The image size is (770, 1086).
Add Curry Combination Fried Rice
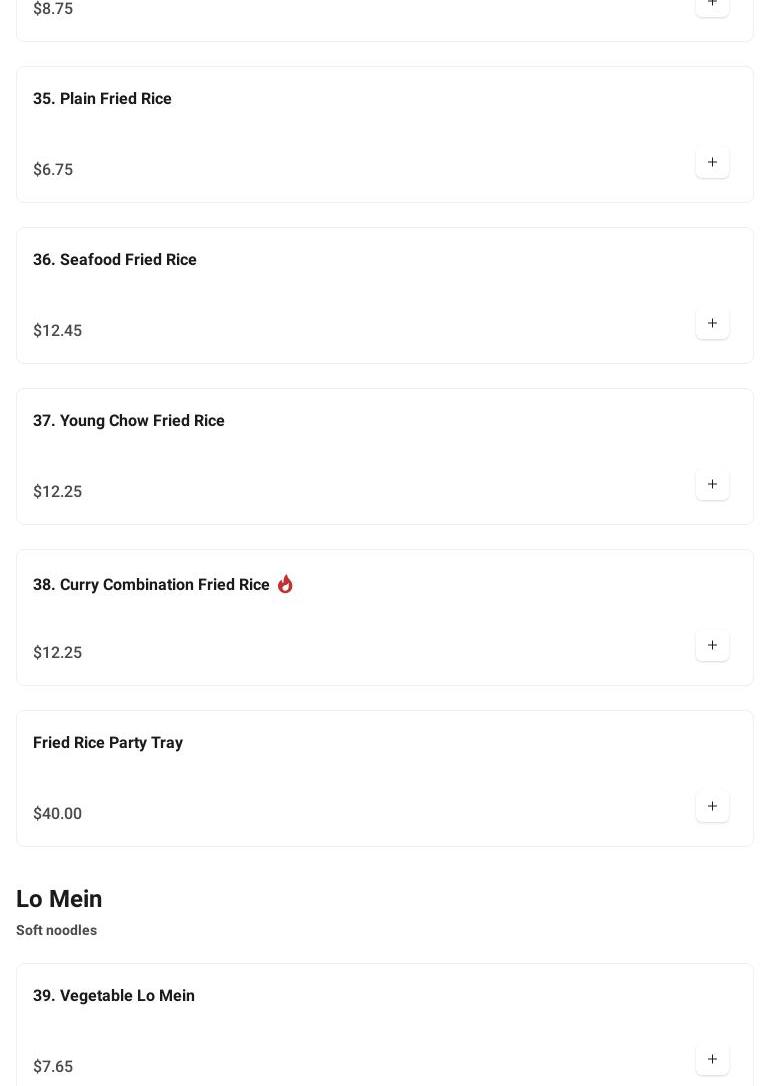(712, 645)
